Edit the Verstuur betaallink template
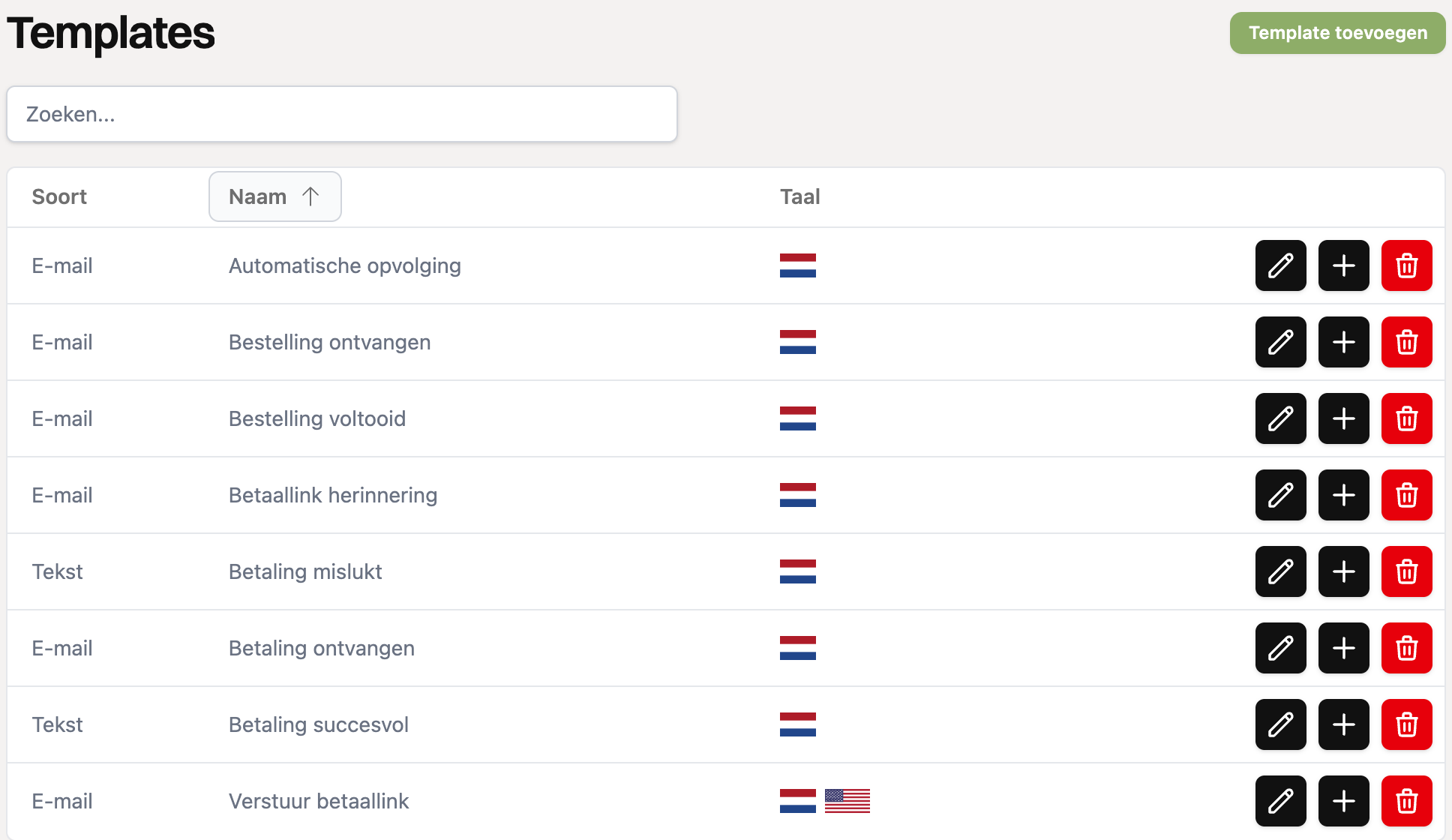 tap(1281, 801)
